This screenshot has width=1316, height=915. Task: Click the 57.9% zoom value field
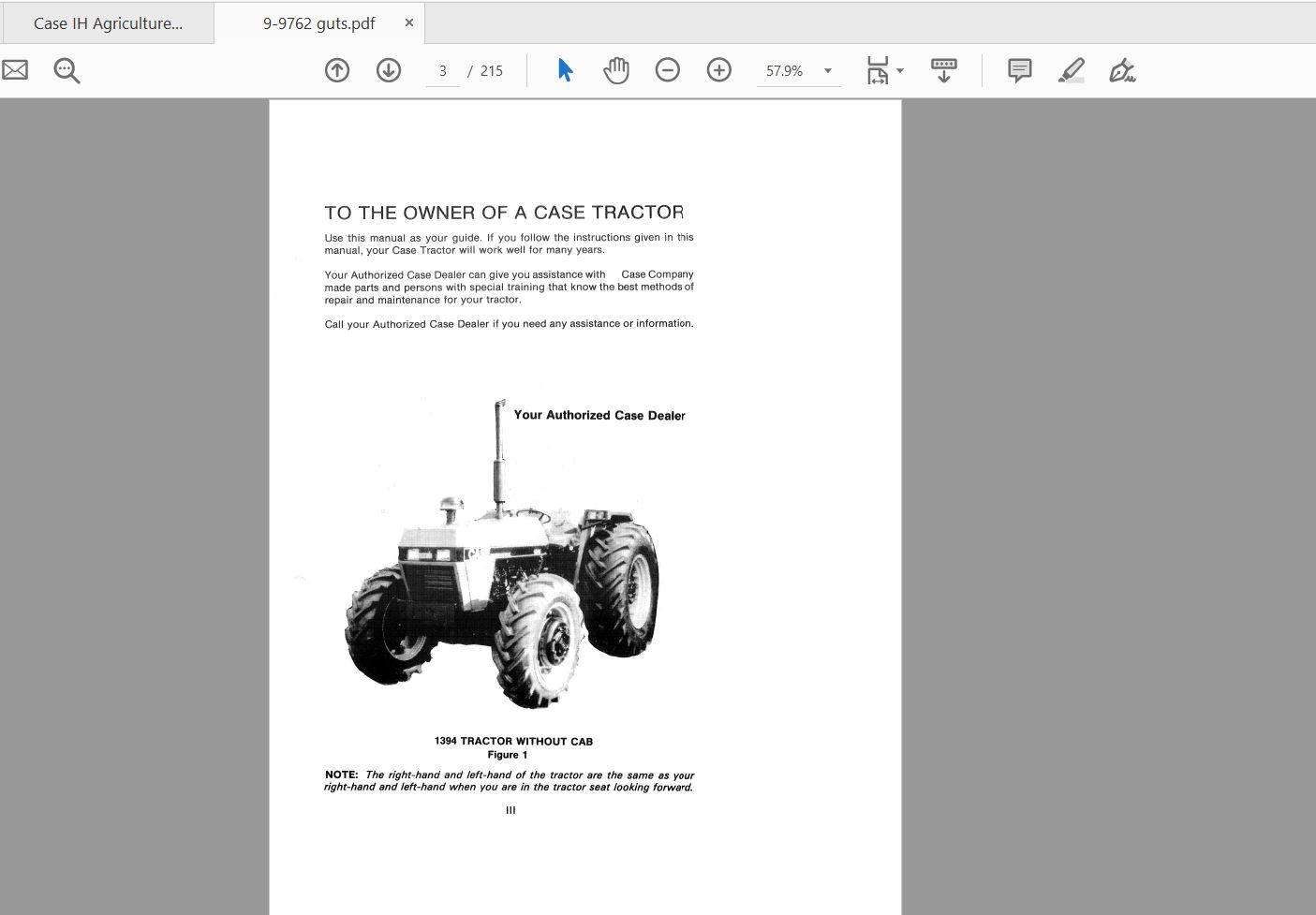(785, 71)
